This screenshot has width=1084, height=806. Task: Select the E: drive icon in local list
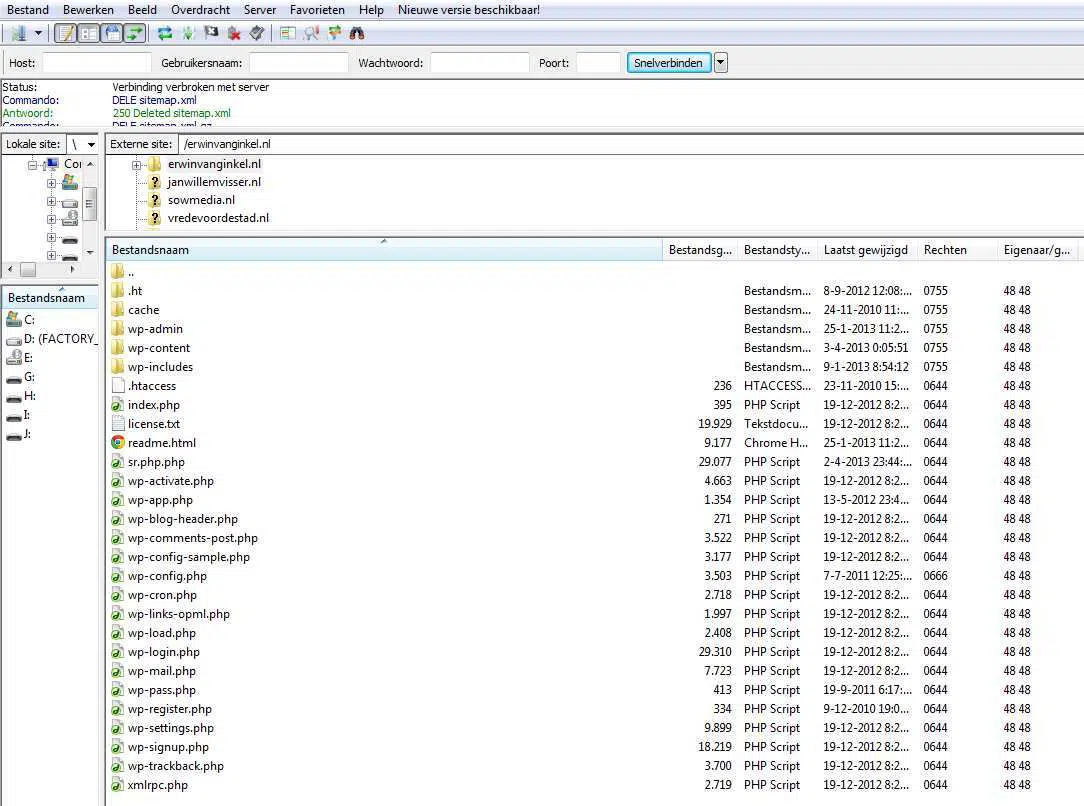14,357
